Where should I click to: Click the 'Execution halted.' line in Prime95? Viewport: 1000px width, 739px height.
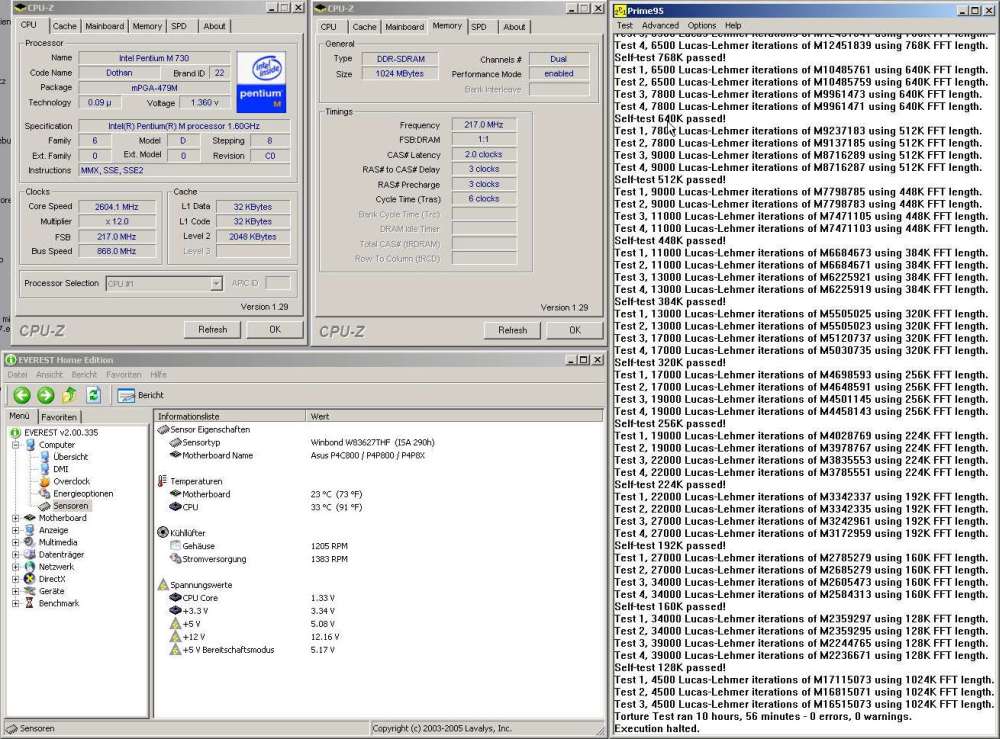pyautogui.click(x=656, y=729)
